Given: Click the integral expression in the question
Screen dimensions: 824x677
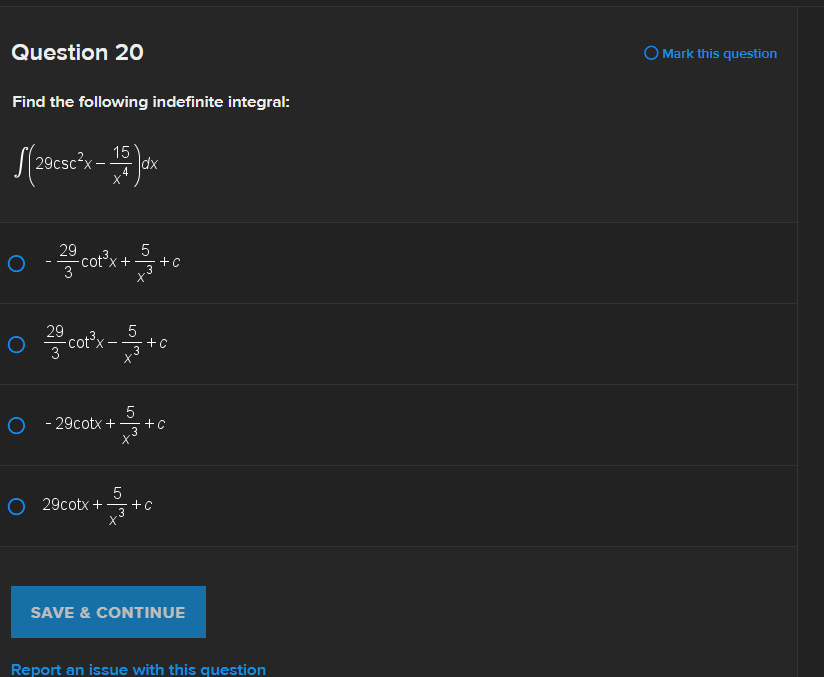Looking at the screenshot, I should point(85,163).
